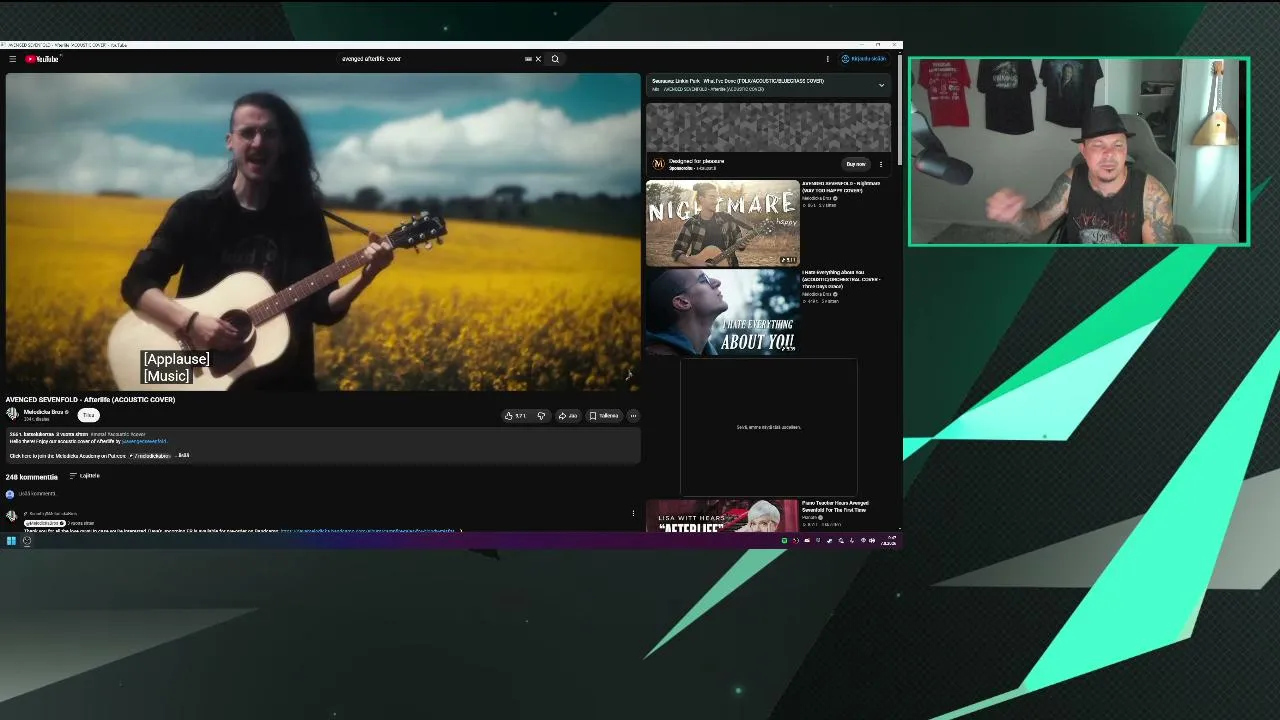Viewport: 1280px width, 720px height.
Task: Open the Lisa Witt 'Afterlife' reaction thumbnail
Action: (723, 516)
